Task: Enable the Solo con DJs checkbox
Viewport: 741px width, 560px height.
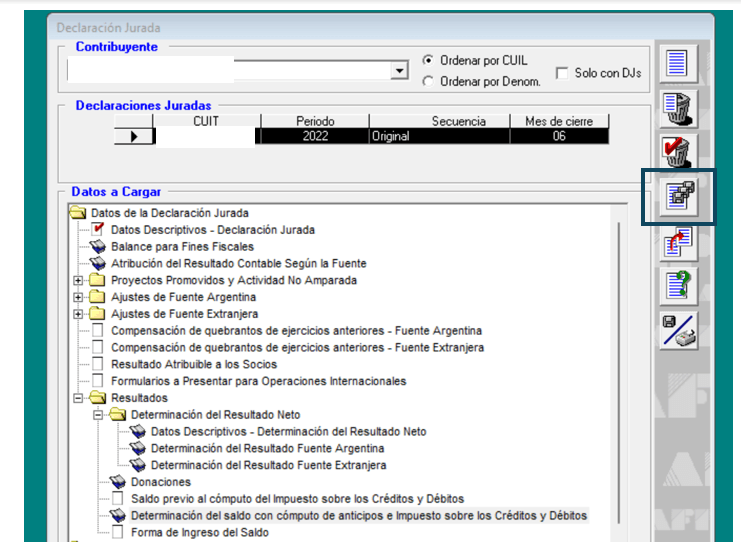Action: click(562, 73)
